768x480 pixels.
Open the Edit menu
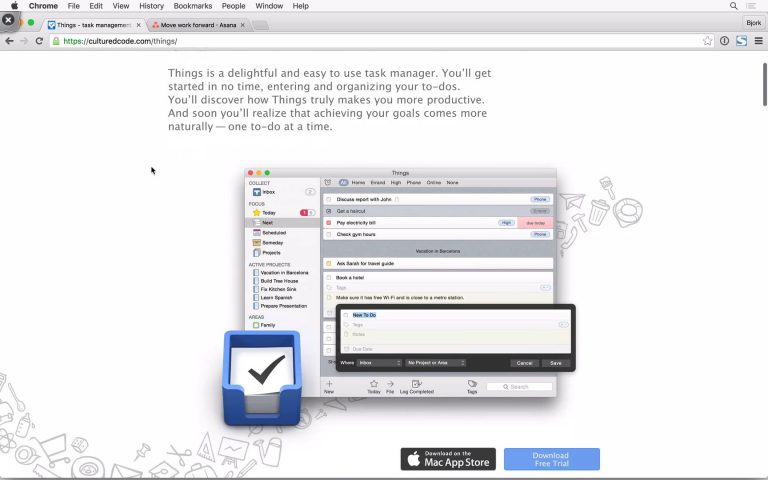pos(96,6)
